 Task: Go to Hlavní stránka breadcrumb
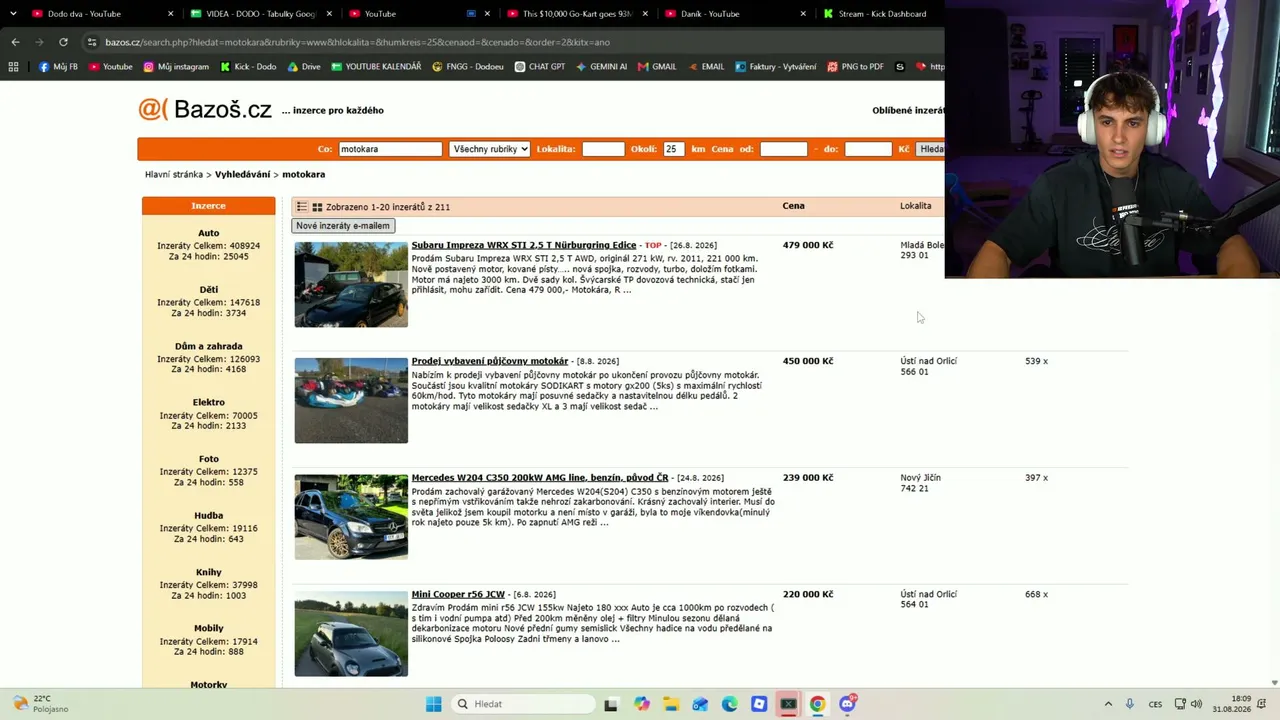(x=174, y=174)
